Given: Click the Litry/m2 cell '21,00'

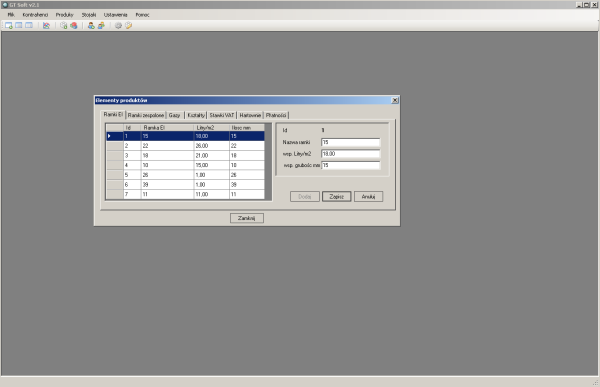Looking at the screenshot, I should [212, 156].
